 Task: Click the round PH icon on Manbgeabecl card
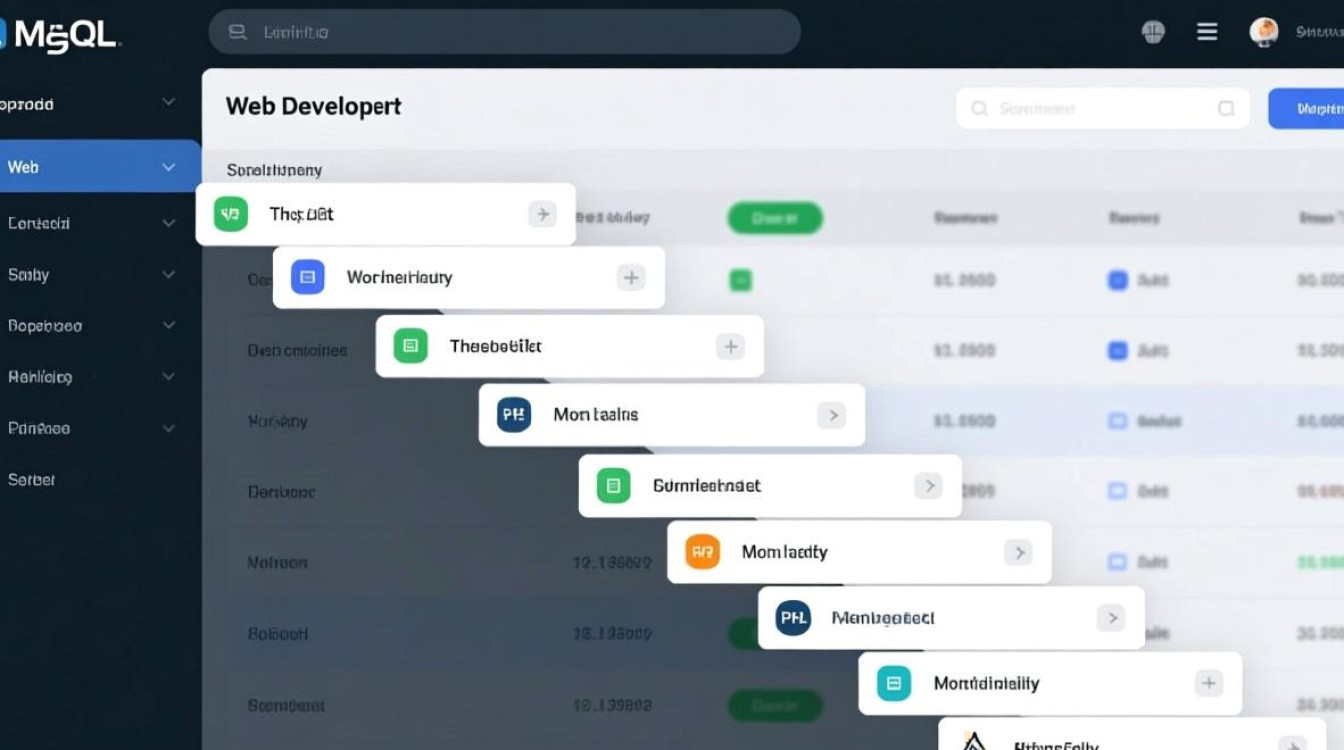[792, 618]
